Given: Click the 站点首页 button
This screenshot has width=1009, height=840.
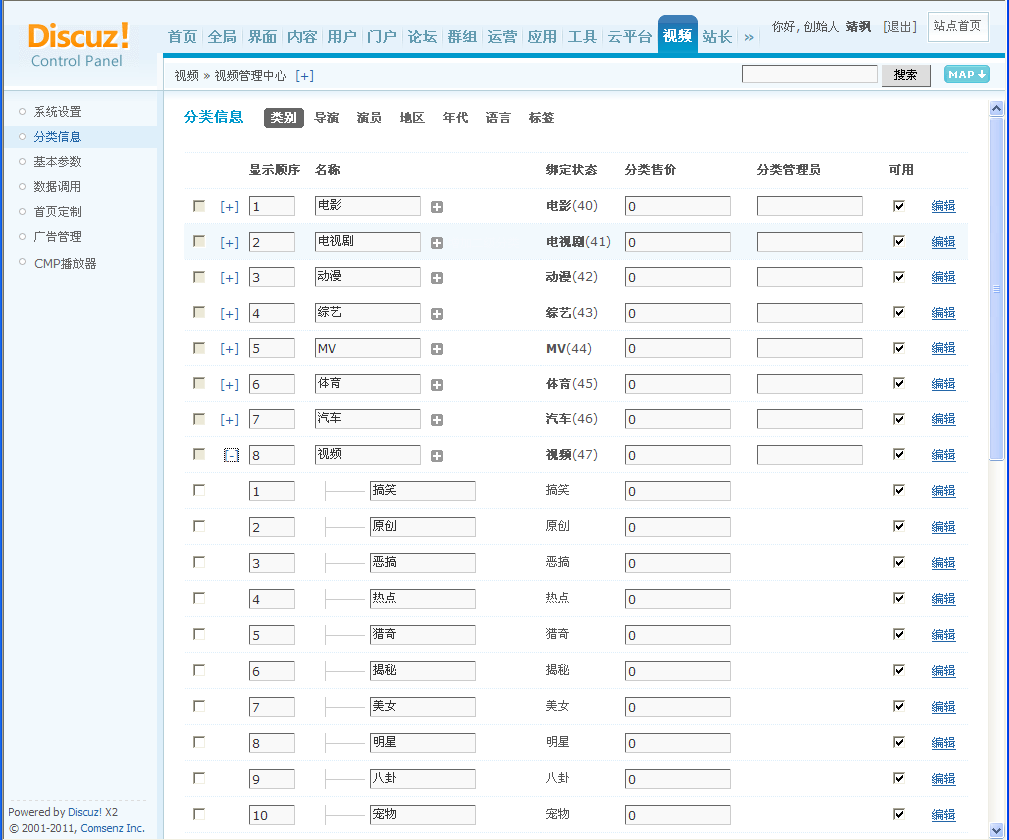Looking at the screenshot, I should (958, 26).
